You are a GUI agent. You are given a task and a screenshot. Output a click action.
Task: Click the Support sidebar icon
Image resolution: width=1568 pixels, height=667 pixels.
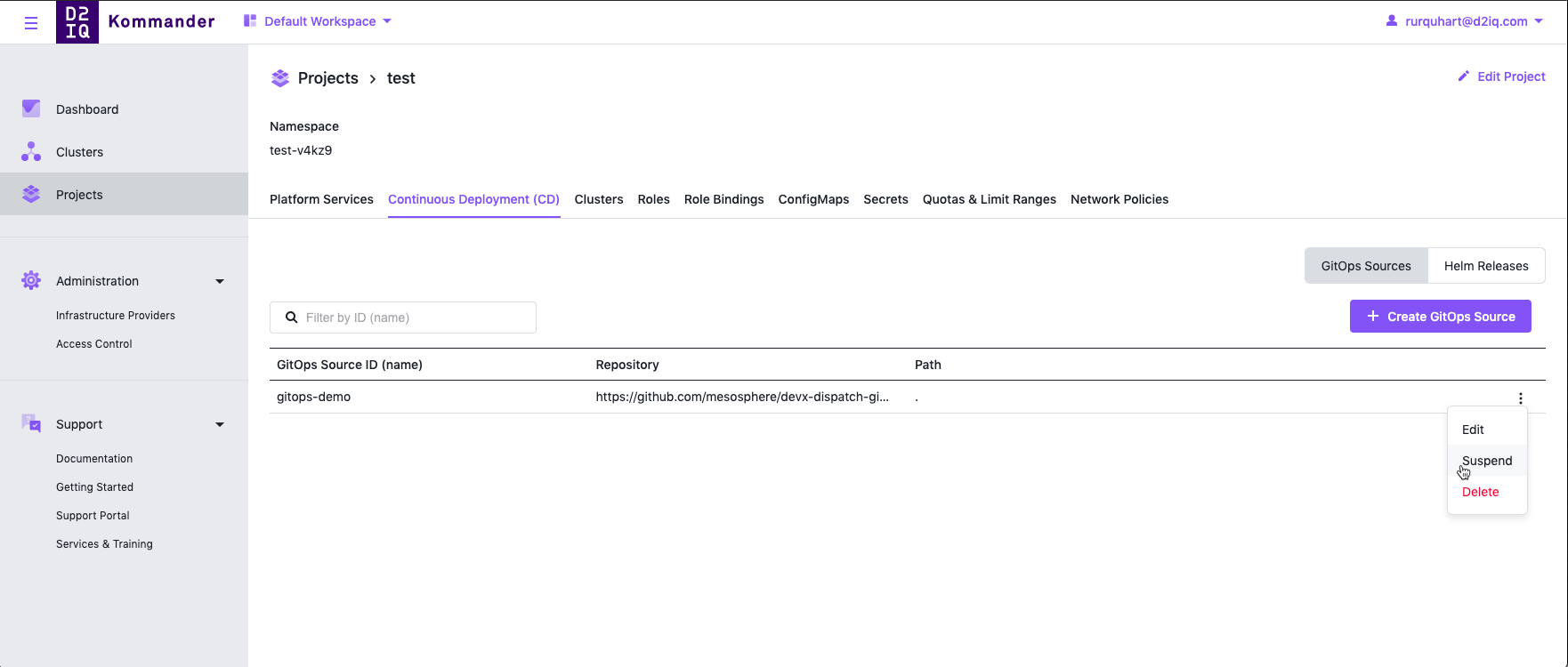(x=31, y=423)
